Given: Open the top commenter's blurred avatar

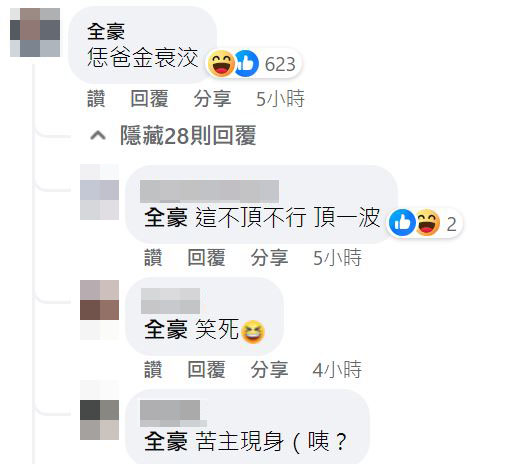Looking at the screenshot, I should [x=35, y=32].
